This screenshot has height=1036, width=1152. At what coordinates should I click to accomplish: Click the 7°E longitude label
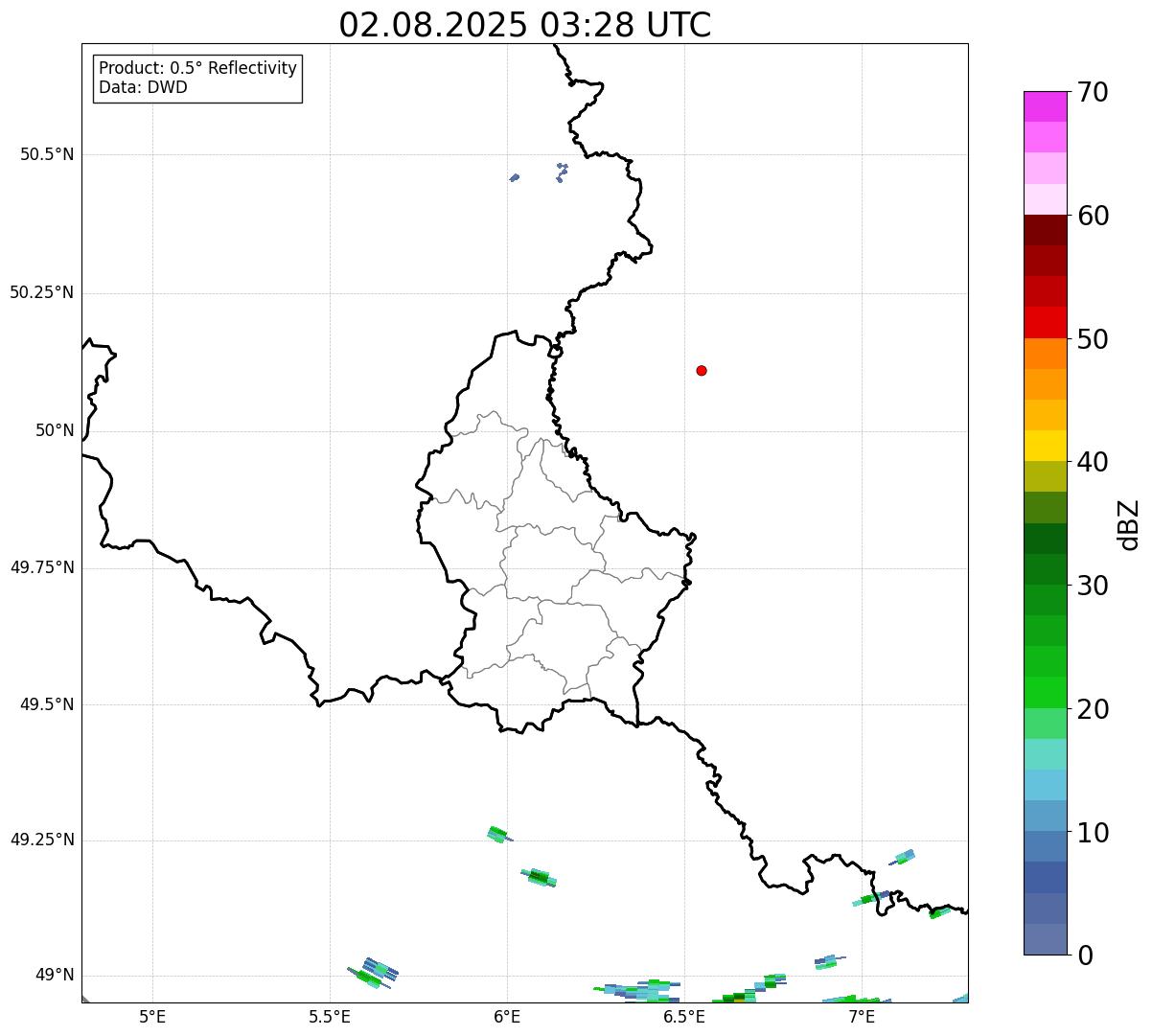pyautogui.click(x=862, y=1016)
